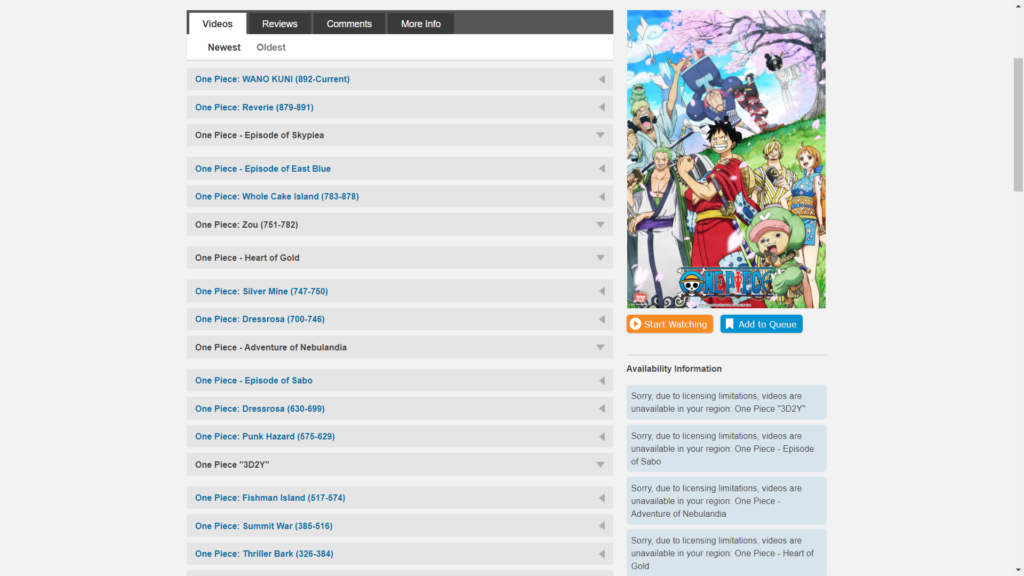
Task: Collapse the Adventure of Nebulandia arrow
Action: (600, 347)
